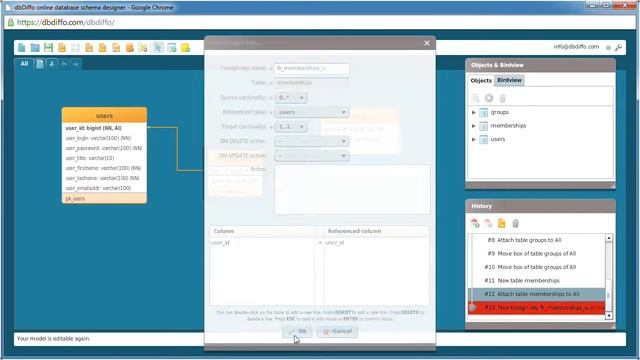This screenshot has width=640, height=360.
Task: Click the yellow document icon in History panel
Action: click(x=502, y=223)
